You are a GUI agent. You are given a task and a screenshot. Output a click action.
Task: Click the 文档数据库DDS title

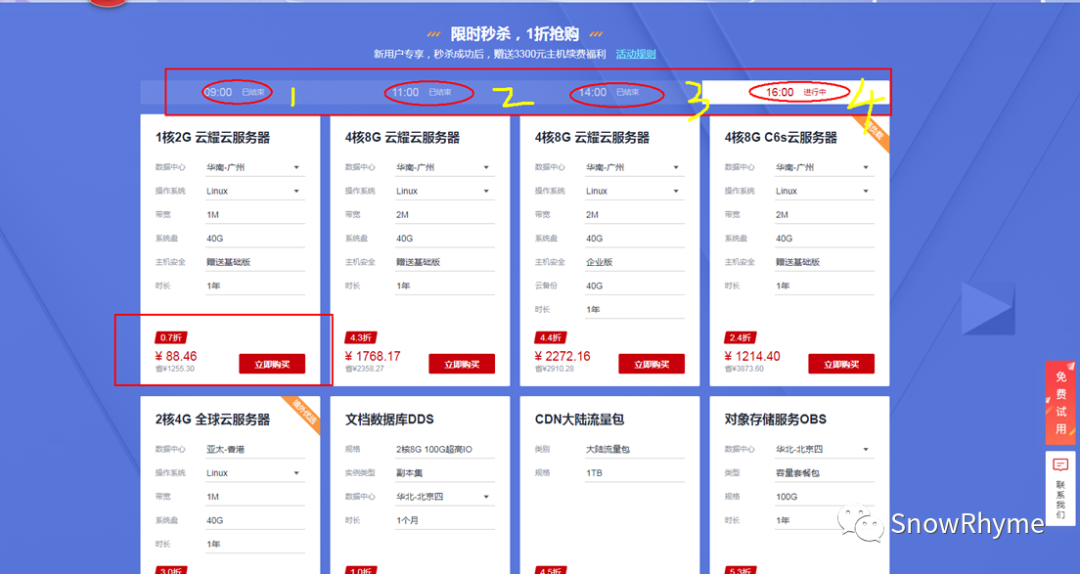[x=389, y=420]
